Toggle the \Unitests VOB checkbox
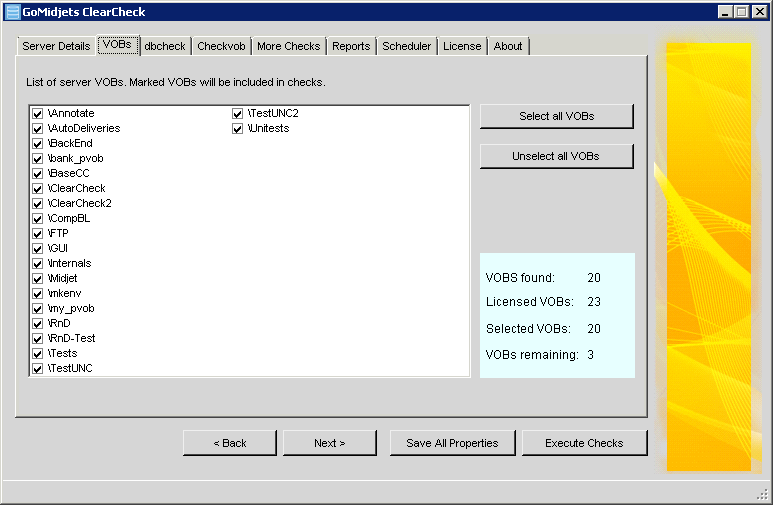The height and width of the screenshot is (505, 773). tap(238, 129)
